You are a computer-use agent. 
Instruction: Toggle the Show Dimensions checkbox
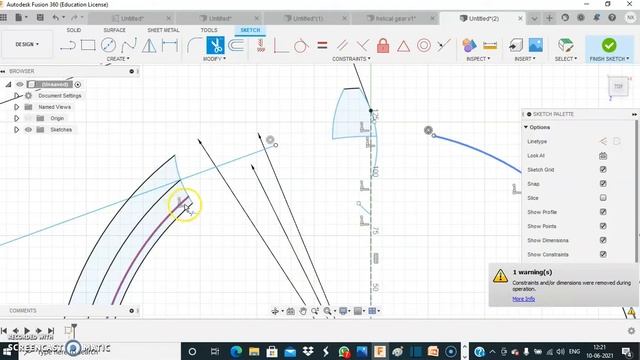coord(603,240)
